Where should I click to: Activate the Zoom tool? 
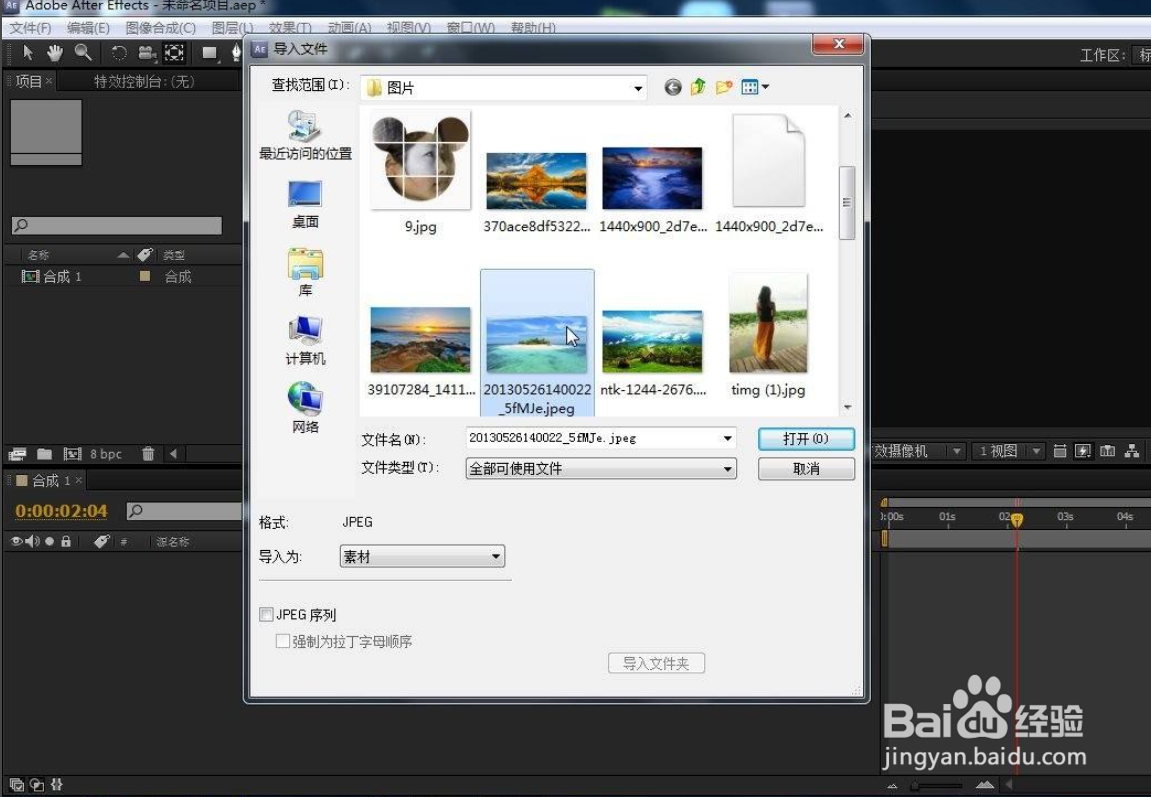pyautogui.click(x=83, y=52)
